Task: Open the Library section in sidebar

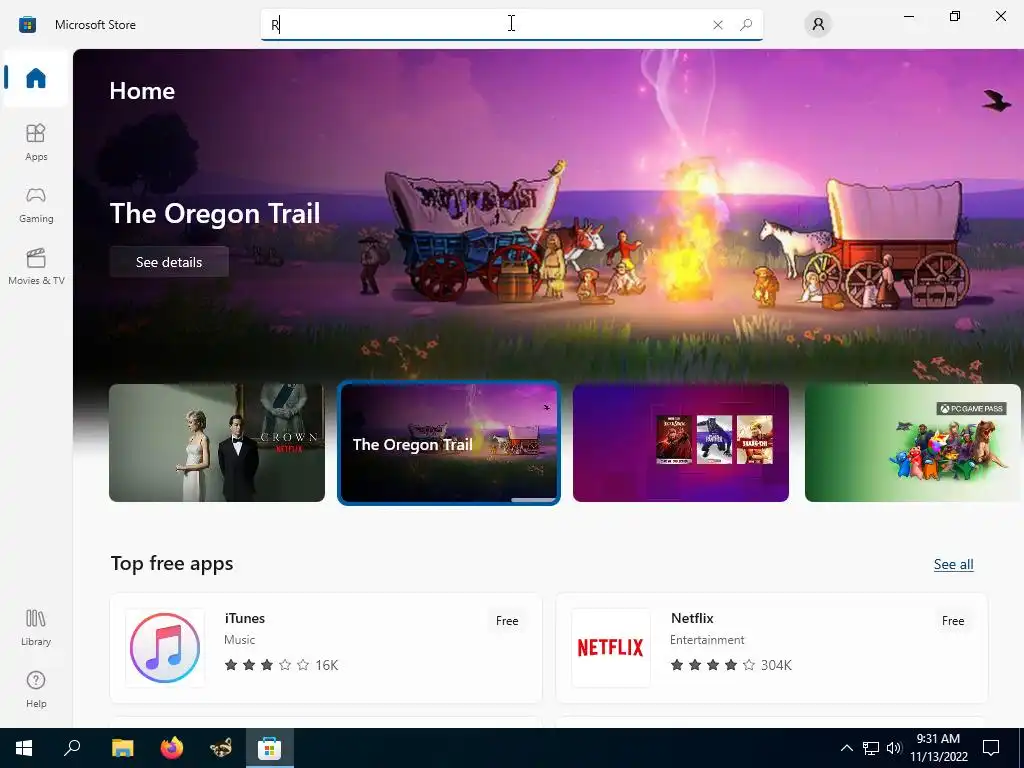Action: pos(36,627)
